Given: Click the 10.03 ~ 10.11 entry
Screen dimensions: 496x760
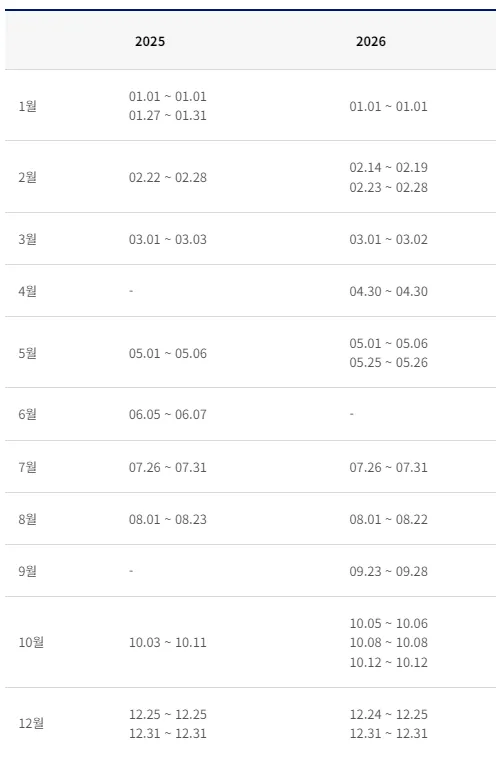Looking at the screenshot, I should coord(168,642).
